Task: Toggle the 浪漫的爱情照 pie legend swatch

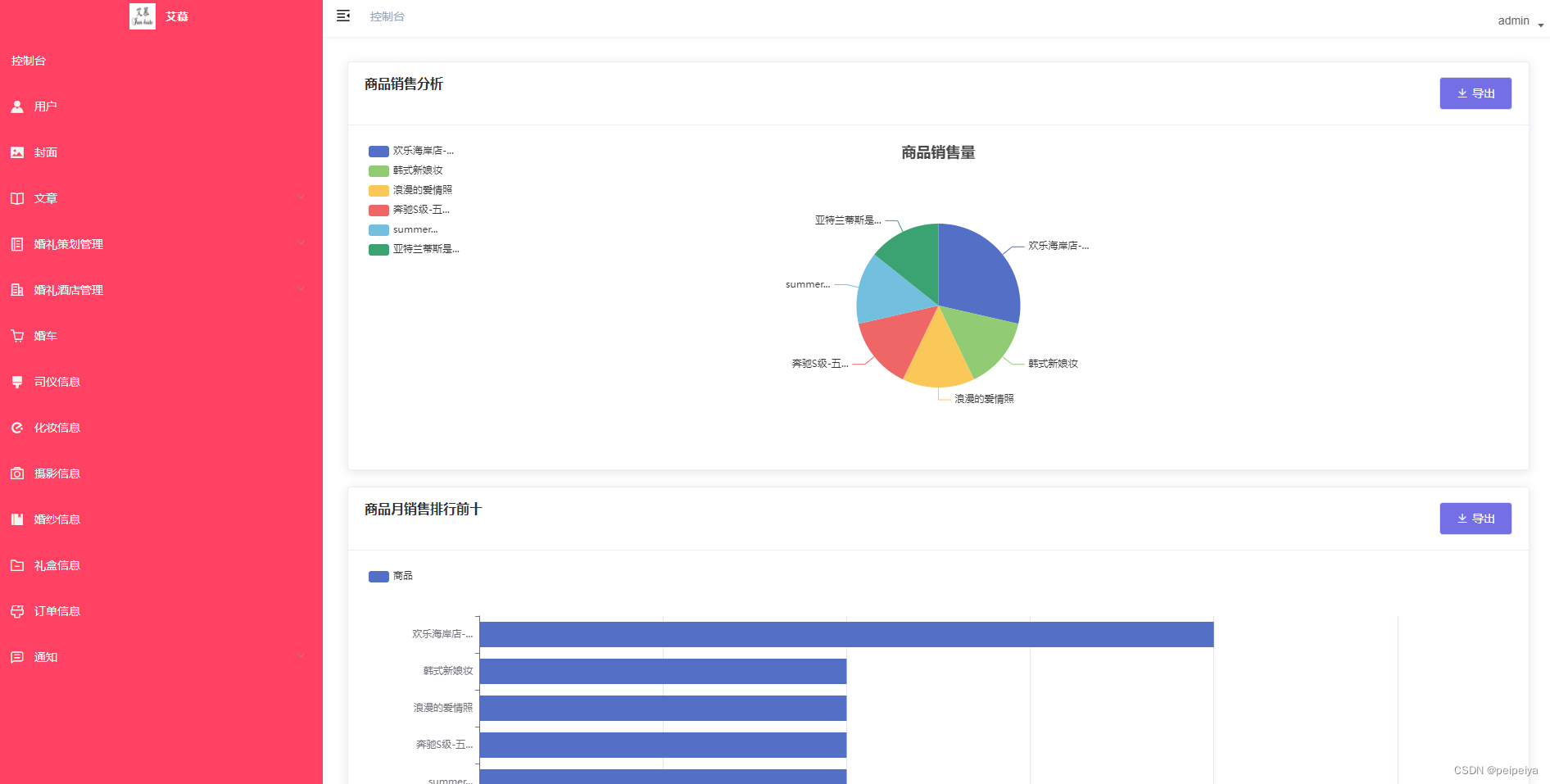Action: tap(378, 191)
